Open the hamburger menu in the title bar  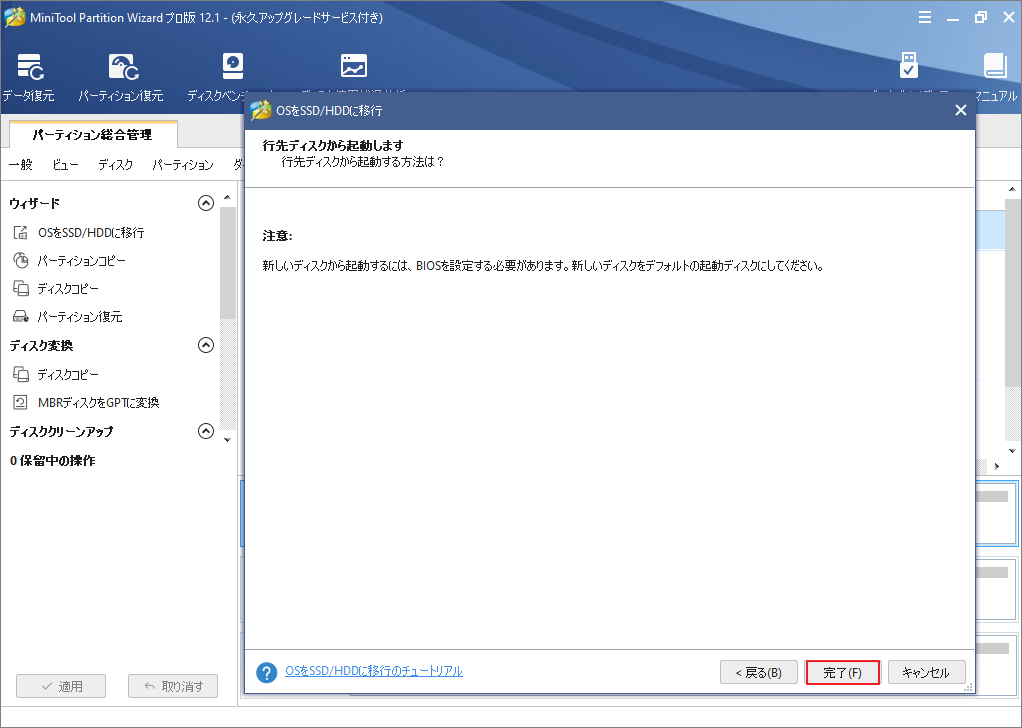coord(925,17)
